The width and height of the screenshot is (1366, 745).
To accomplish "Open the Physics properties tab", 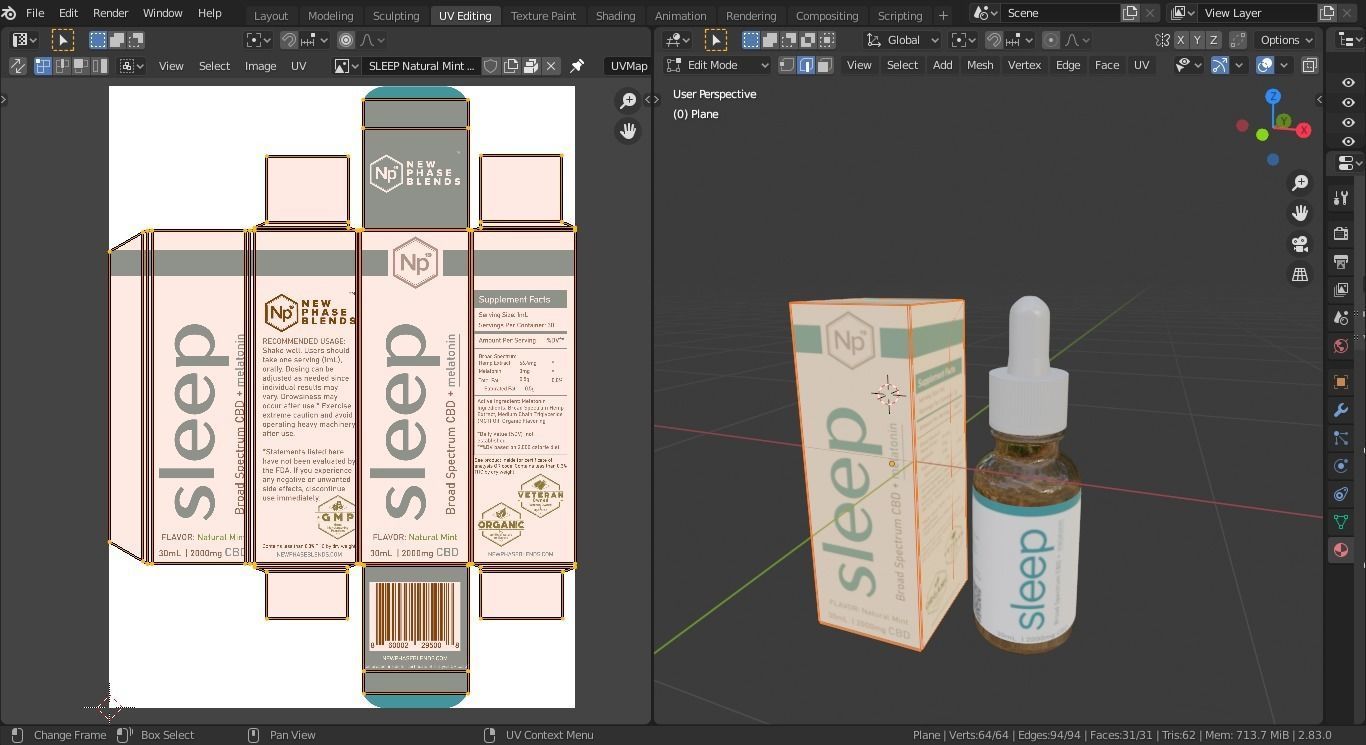I will coord(1341,466).
